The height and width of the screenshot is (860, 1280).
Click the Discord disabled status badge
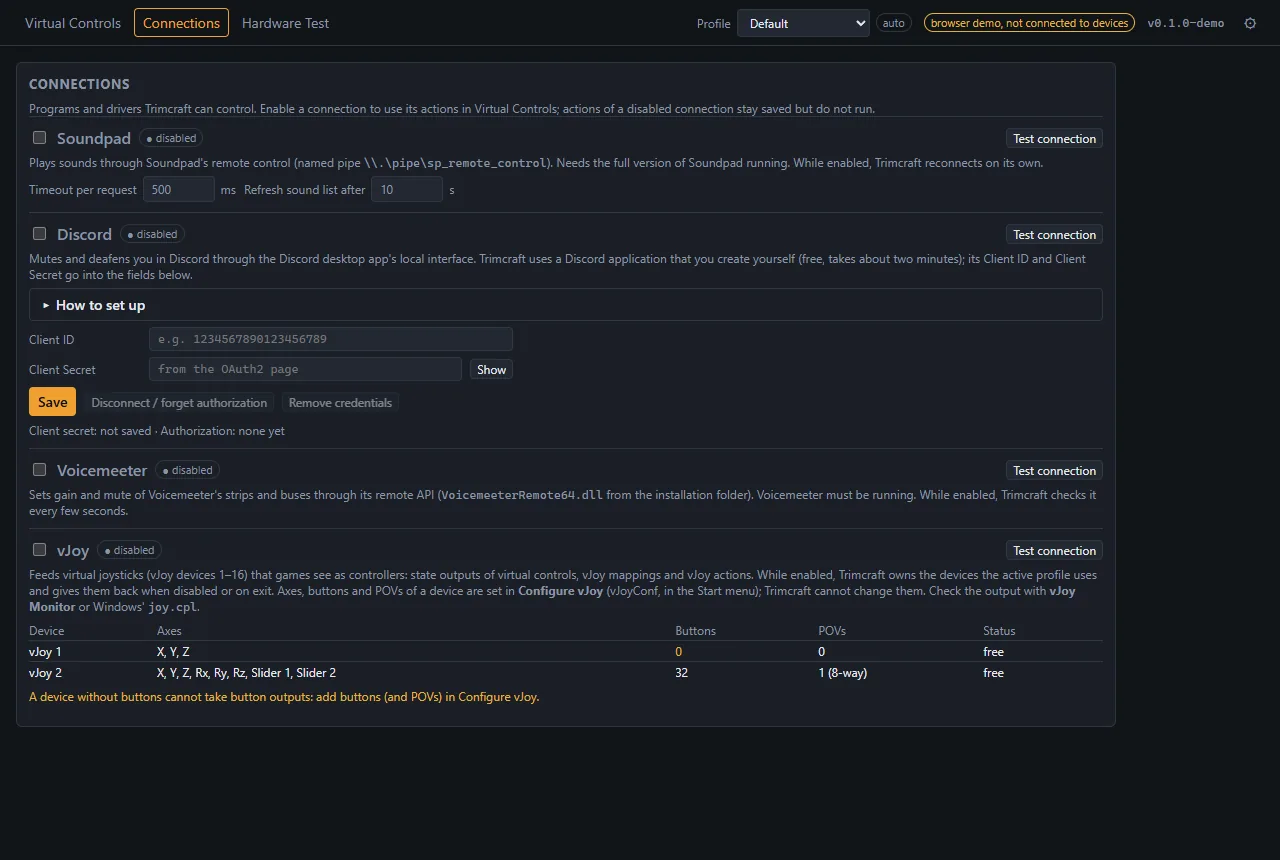point(152,234)
